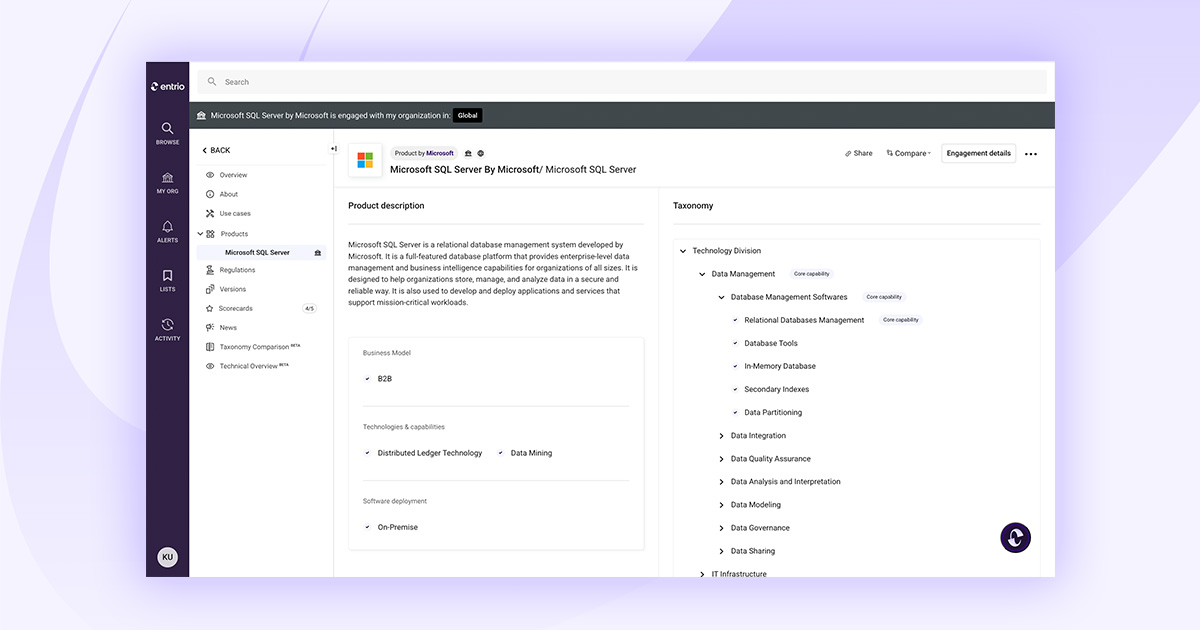Toggle the Data Partitioning checkmark
Image resolution: width=1200 pixels, height=630 pixels.
pos(735,412)
